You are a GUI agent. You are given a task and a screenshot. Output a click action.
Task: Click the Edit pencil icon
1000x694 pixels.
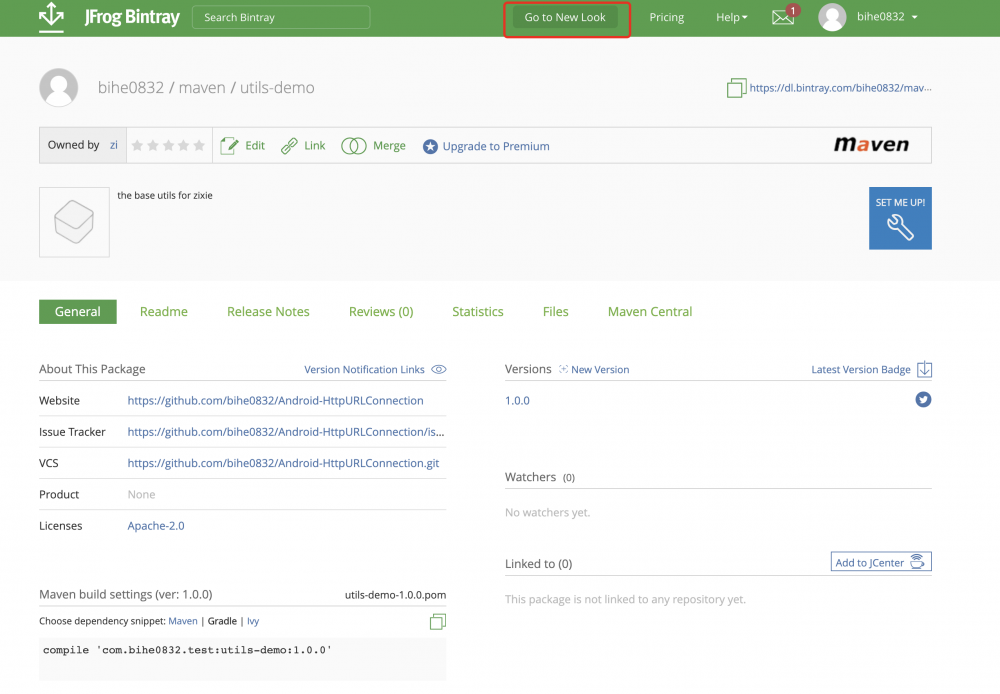[229, 146]
